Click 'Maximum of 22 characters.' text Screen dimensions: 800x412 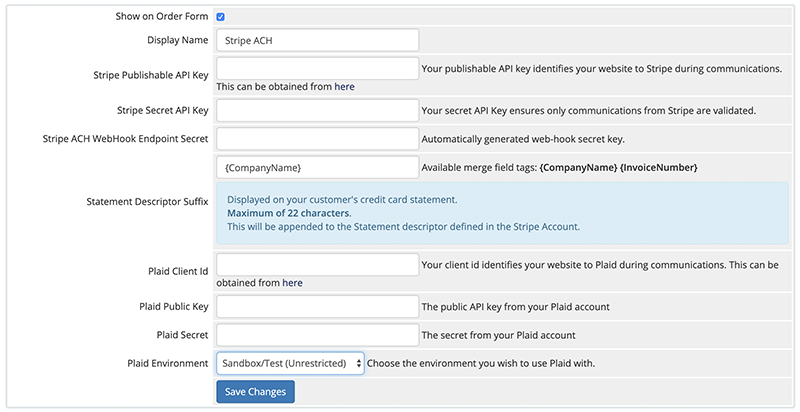coord(289,213)
